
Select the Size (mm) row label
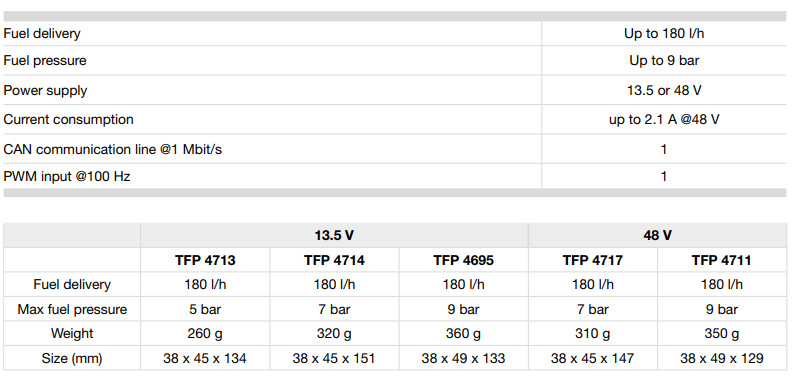pos(72,358)
